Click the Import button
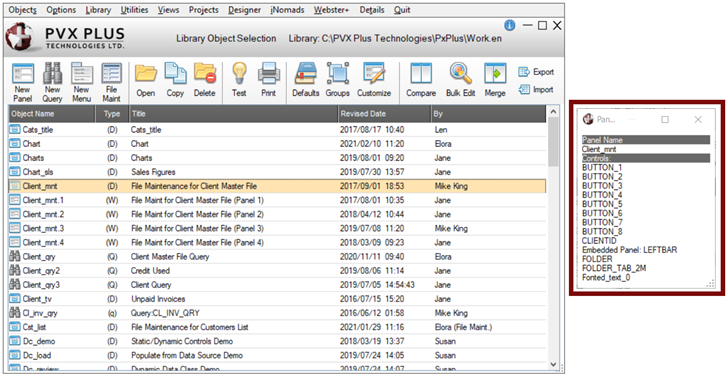The image size is (728, 376). [536, 90]
